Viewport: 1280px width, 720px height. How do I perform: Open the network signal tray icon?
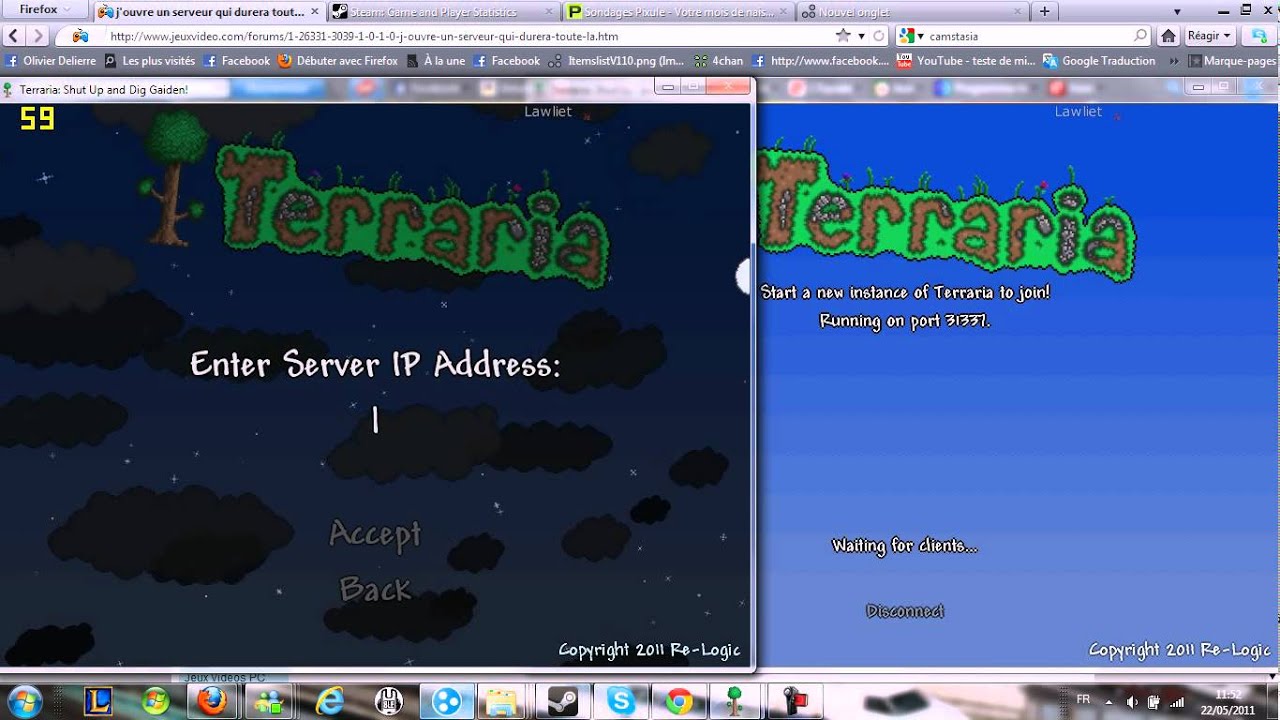pos(1176,701)
